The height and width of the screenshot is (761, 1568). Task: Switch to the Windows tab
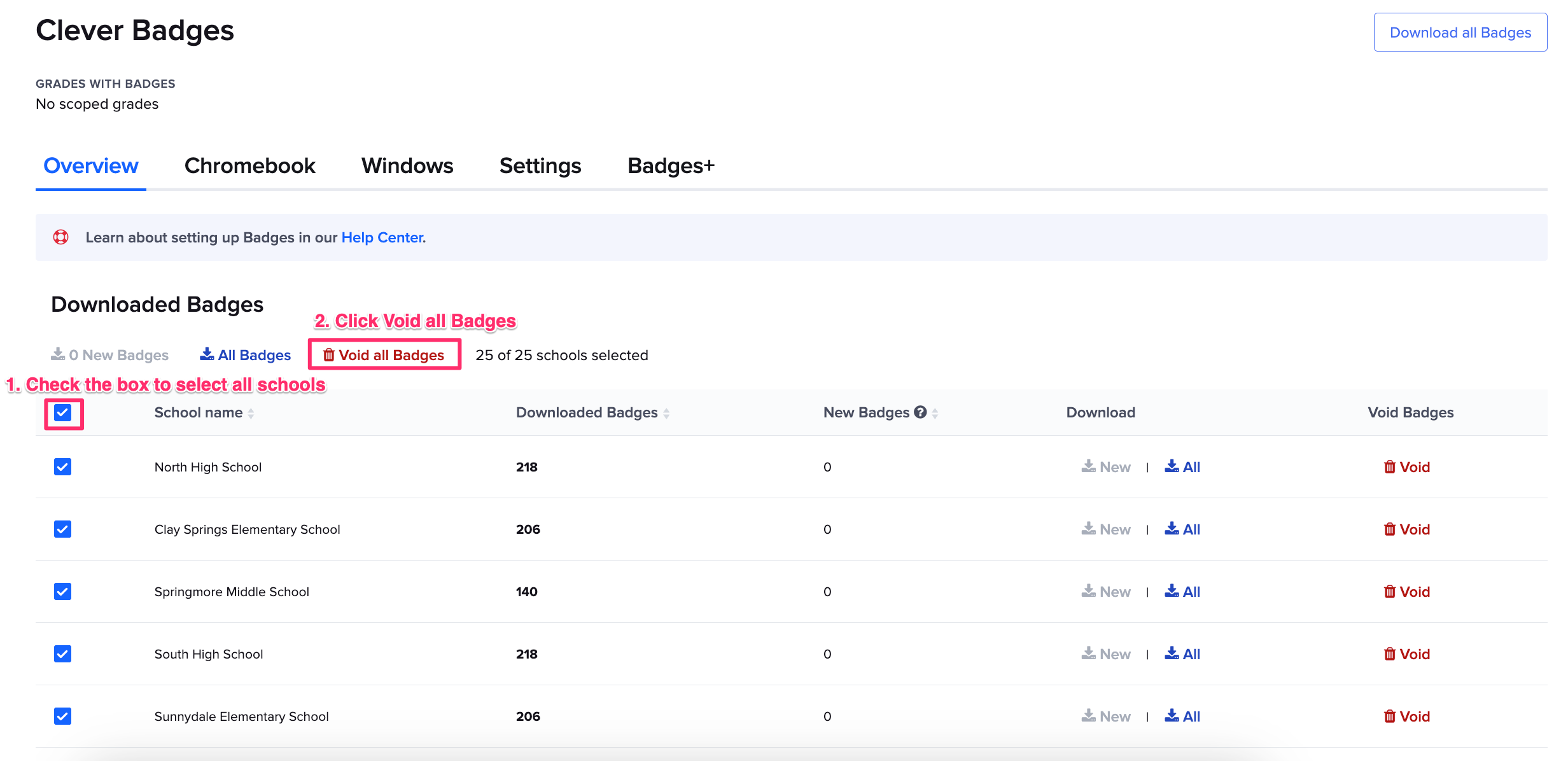click(407, 166)
